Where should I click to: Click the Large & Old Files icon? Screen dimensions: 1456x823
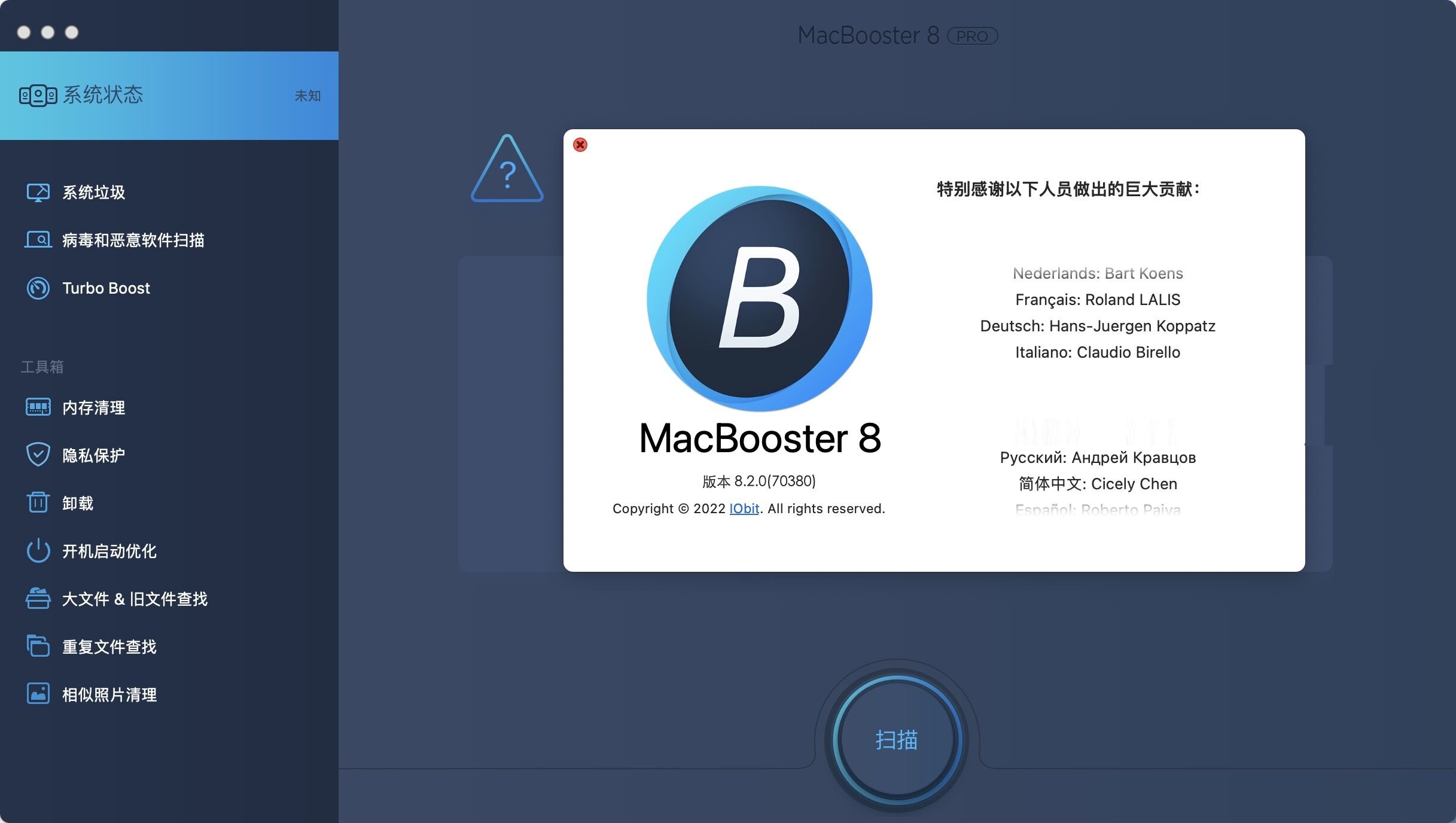[38, 598]
